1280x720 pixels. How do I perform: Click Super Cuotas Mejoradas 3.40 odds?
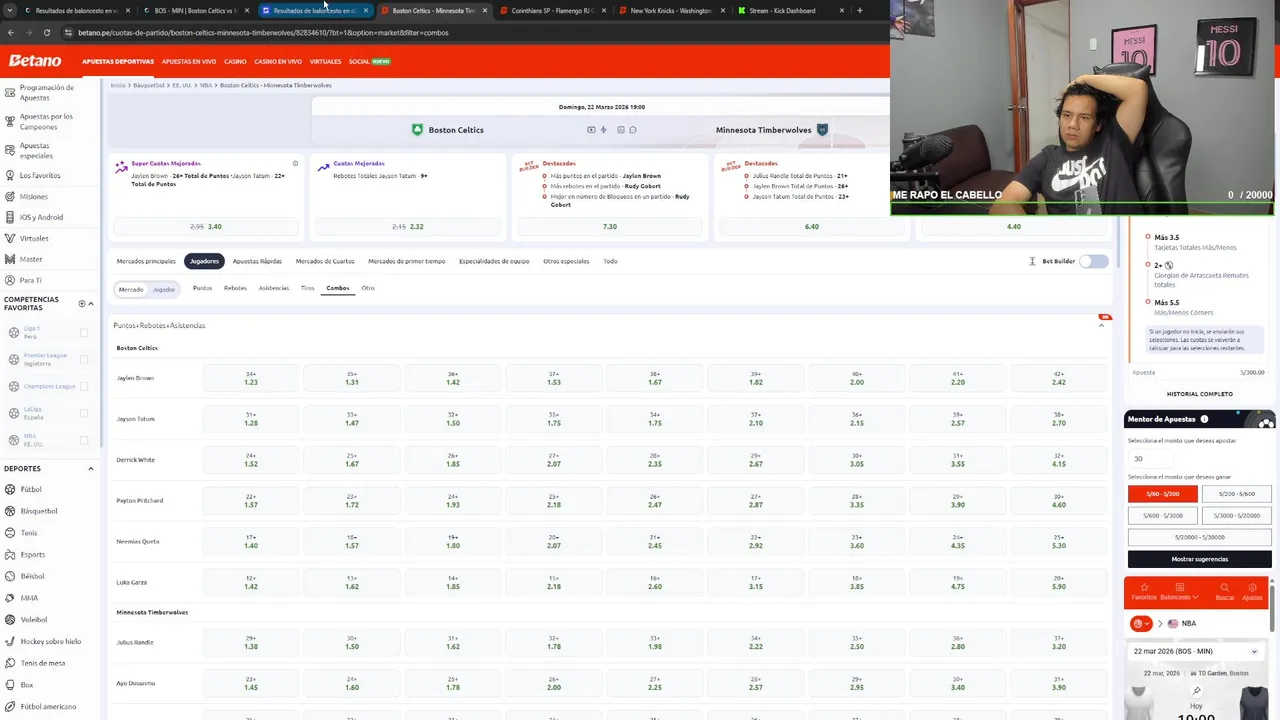[x=208, y=226]
